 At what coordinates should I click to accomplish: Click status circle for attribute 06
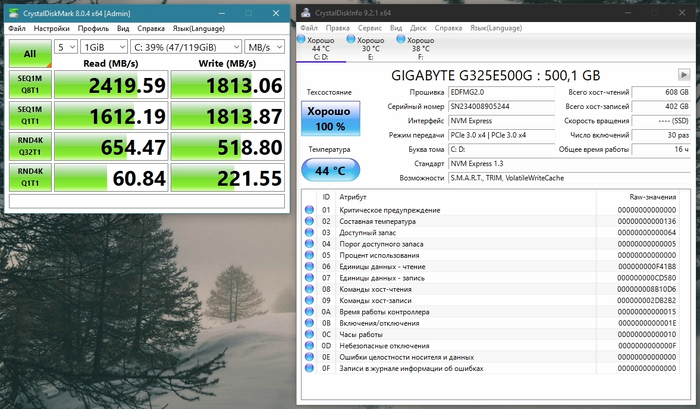(309, 267)
